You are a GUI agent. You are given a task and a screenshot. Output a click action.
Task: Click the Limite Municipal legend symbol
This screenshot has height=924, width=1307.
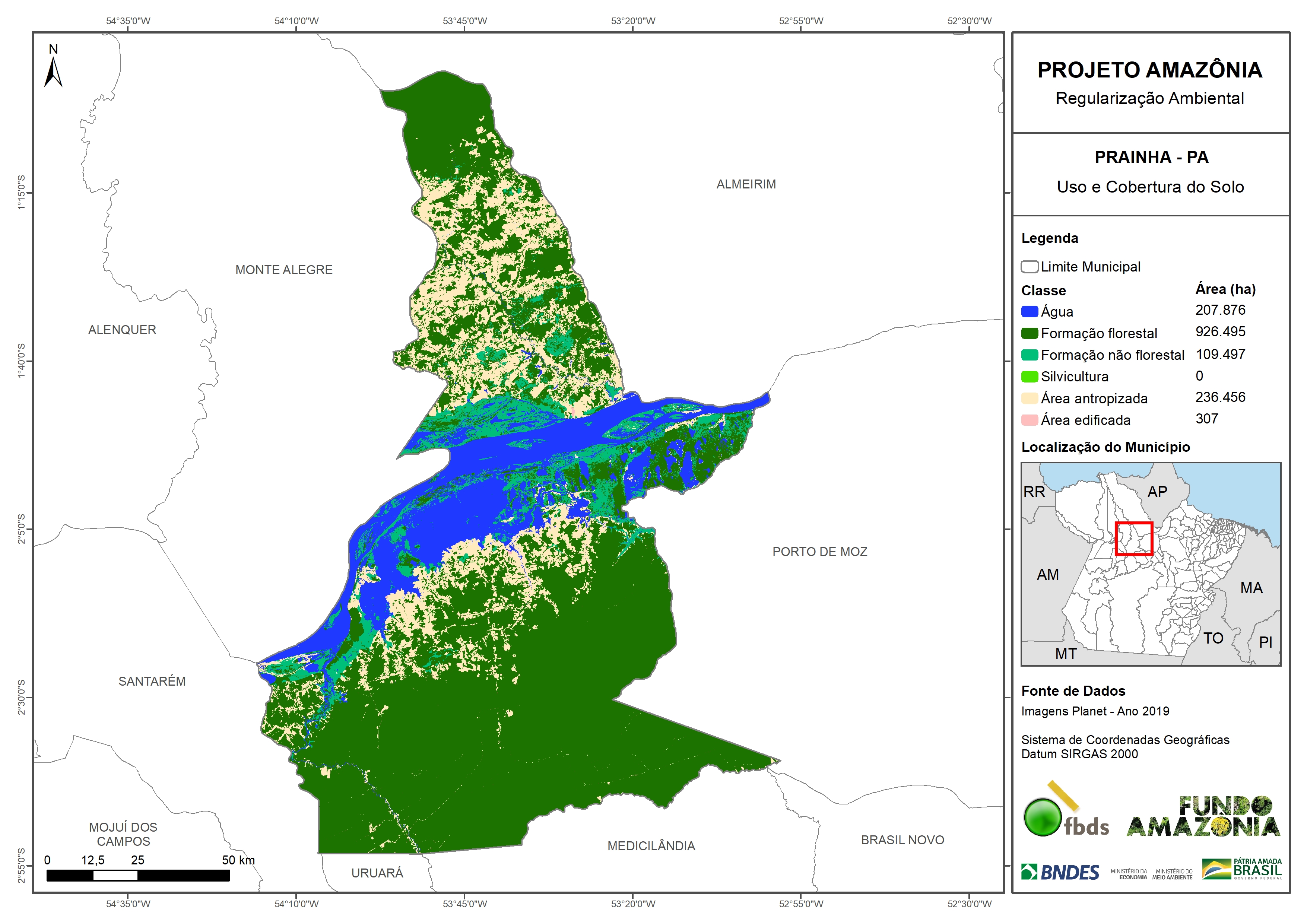click(x=1029, y=267)
